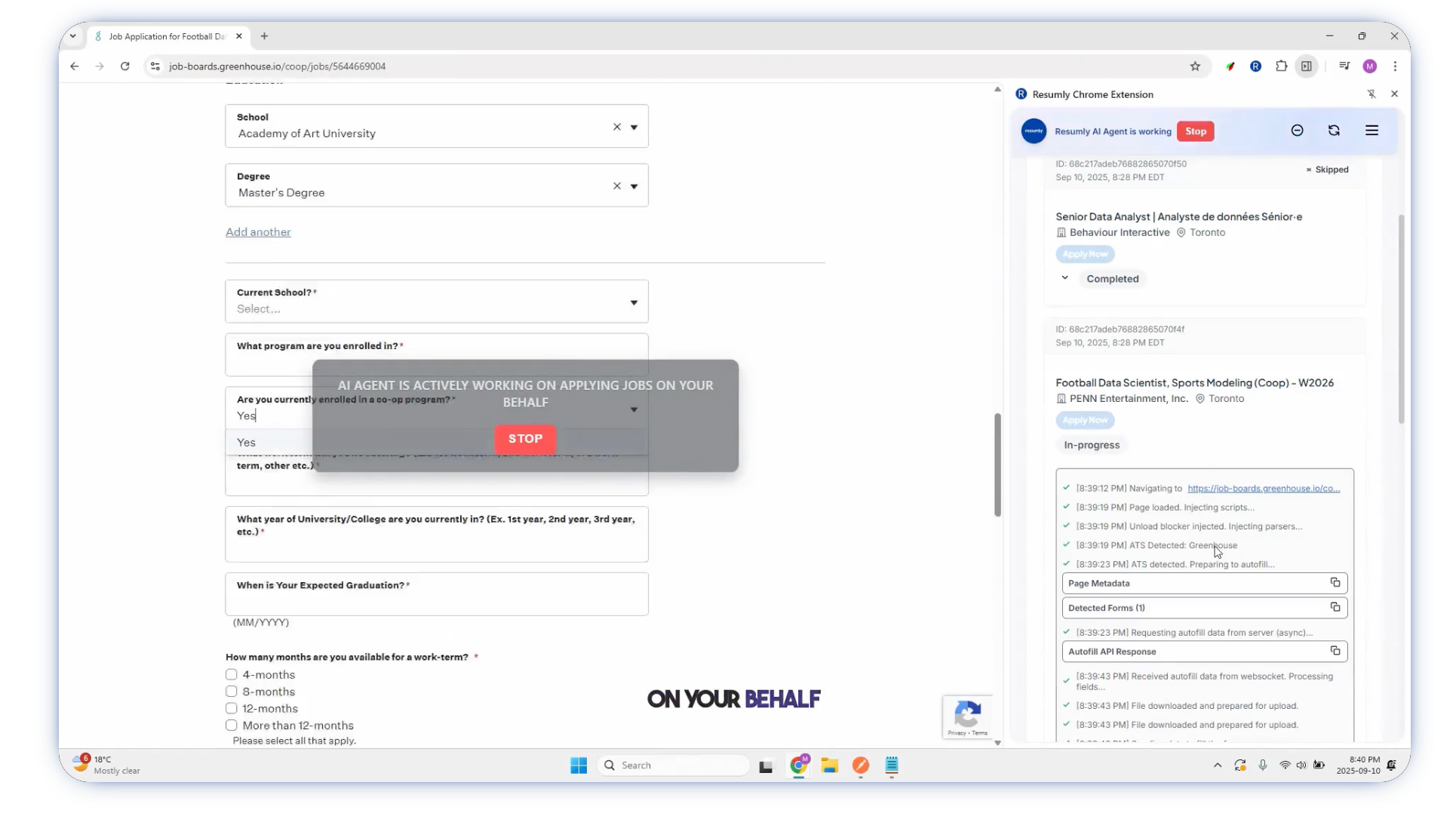The width and height of the screenshot is (1456, 822).
Task: Open the Chrome extensions puzzle icon
Action: tap(1281, 66)
